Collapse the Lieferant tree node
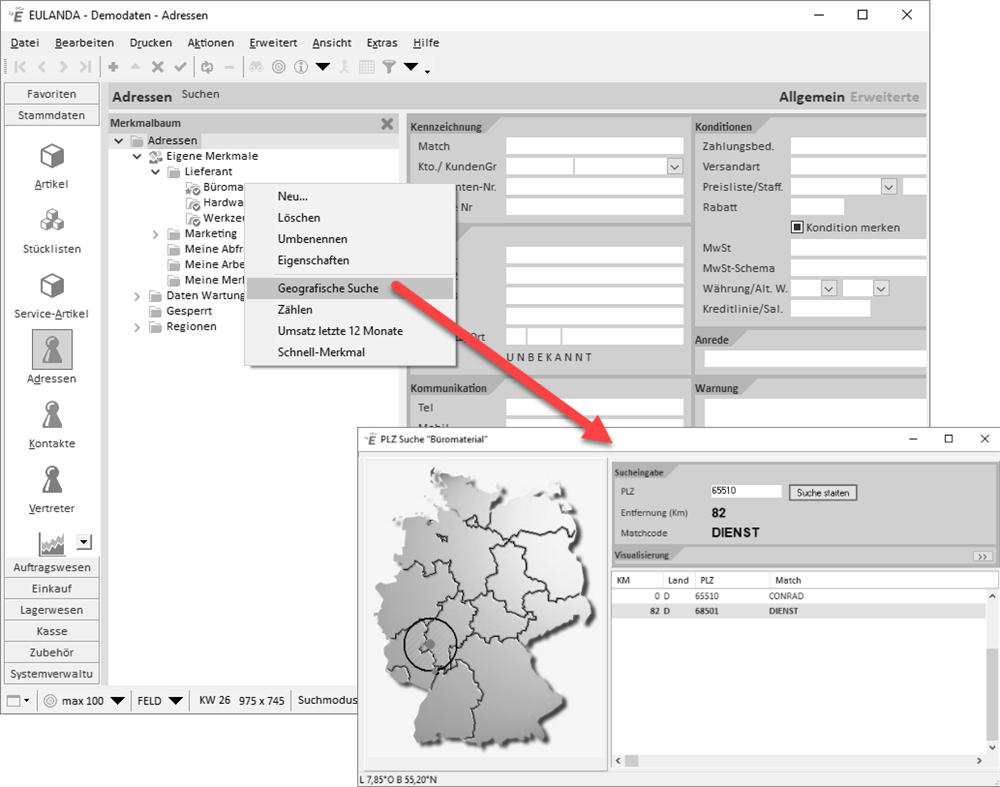This screenshot has height=787, width=1000. click(x=156, y=172)
